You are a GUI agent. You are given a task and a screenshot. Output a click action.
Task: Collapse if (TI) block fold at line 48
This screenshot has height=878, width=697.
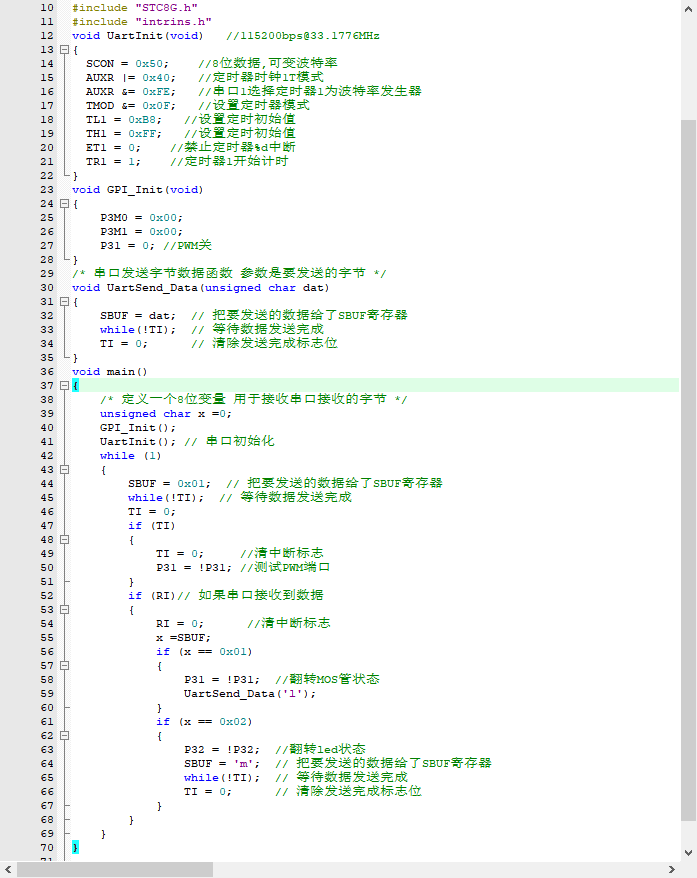pos(64,539)
